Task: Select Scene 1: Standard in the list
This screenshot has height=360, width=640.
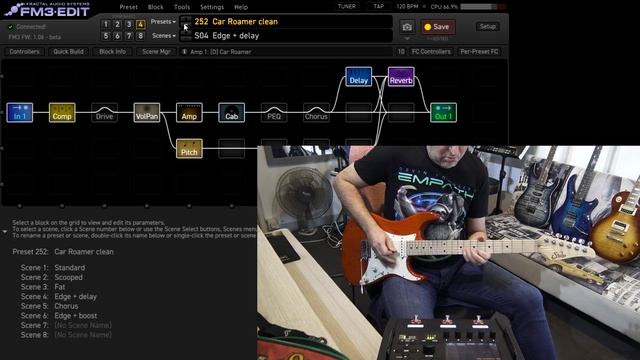Action: [x=53, y=268]
